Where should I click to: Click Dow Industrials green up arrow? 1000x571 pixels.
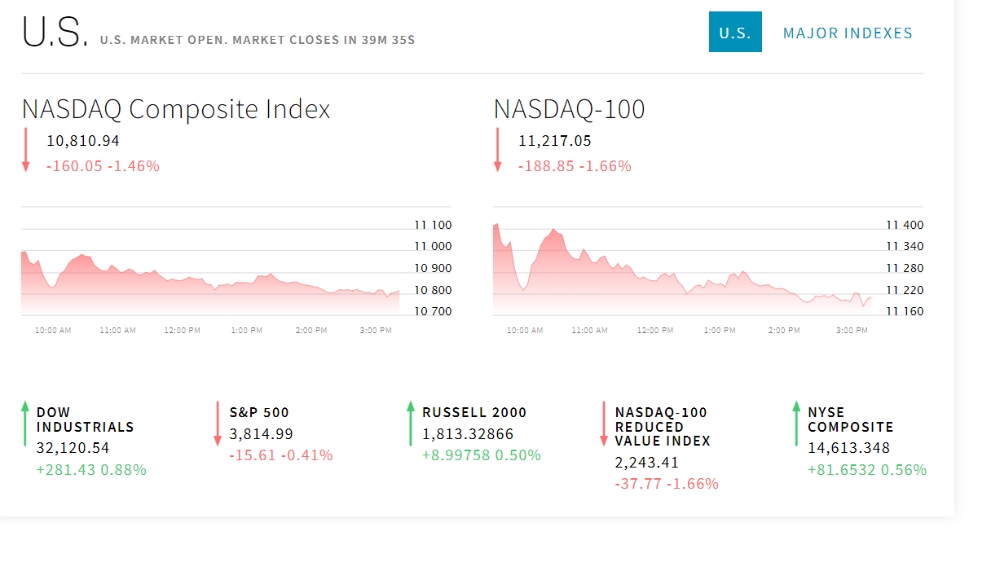25,423
